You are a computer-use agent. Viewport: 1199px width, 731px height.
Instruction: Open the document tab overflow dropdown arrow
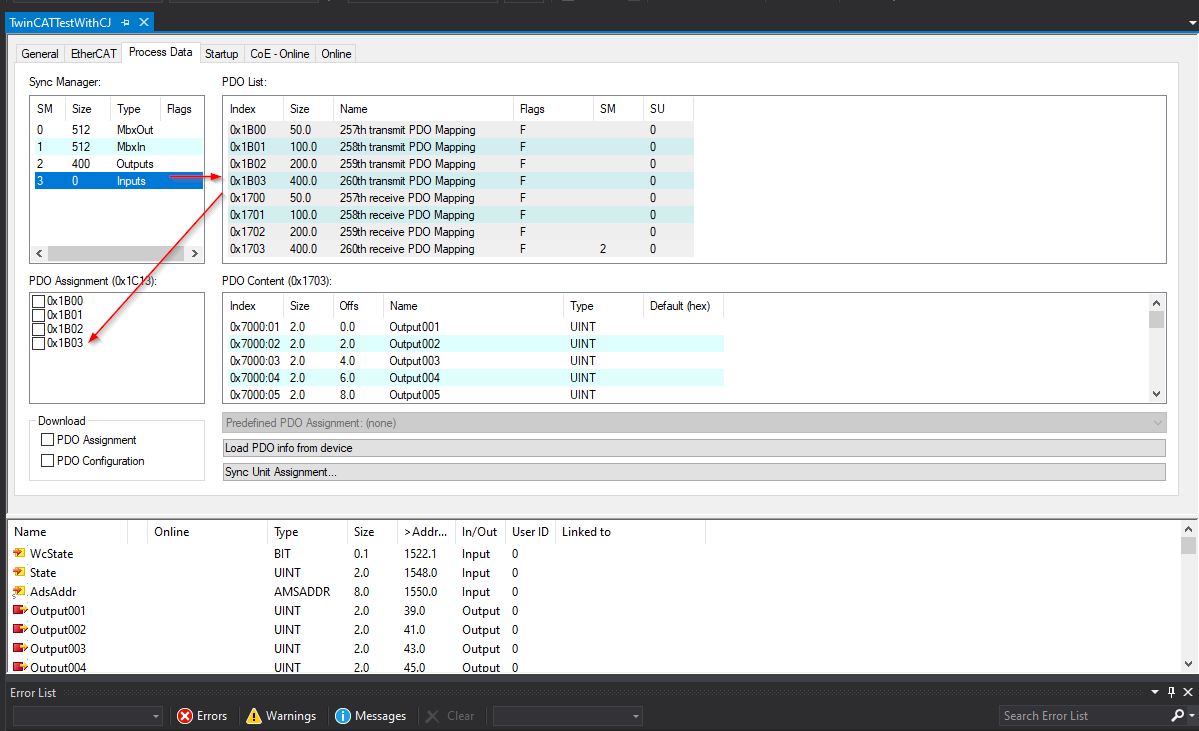coord(1192,23)
